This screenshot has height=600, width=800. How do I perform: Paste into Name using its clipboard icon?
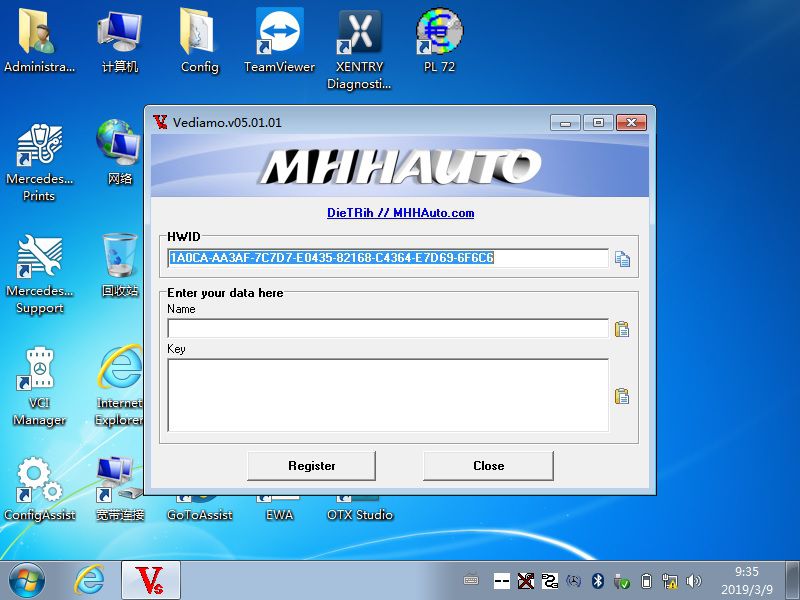coord(622,329)
